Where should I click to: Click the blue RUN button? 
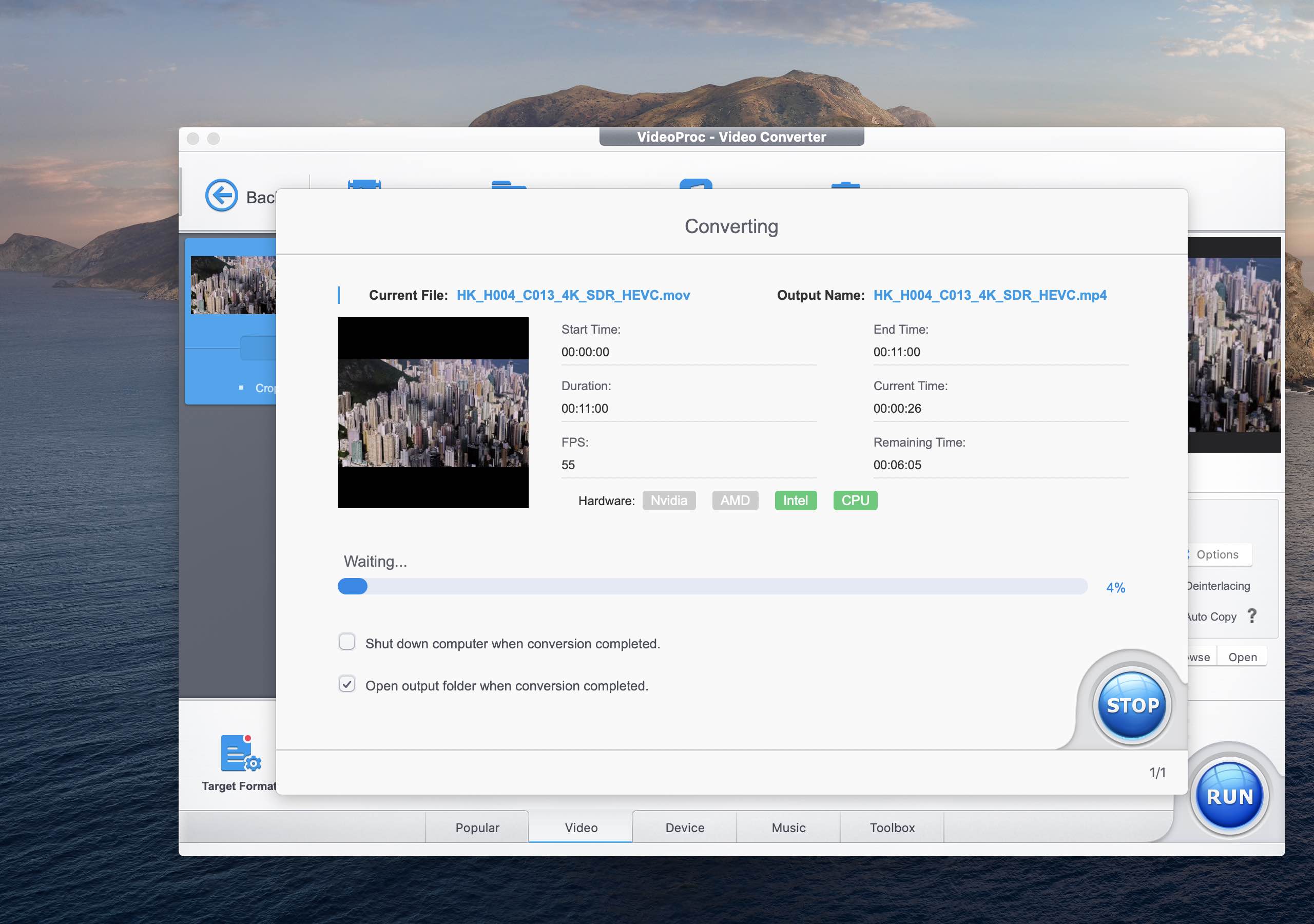point(1229,796)
